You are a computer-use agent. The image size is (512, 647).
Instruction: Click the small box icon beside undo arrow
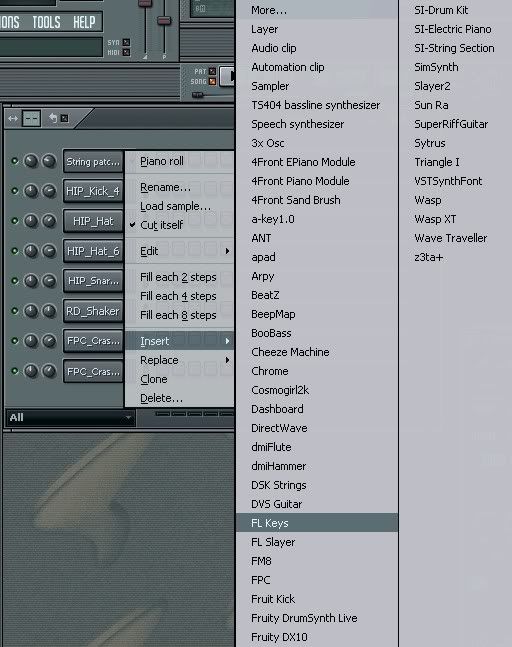point(64,118)
